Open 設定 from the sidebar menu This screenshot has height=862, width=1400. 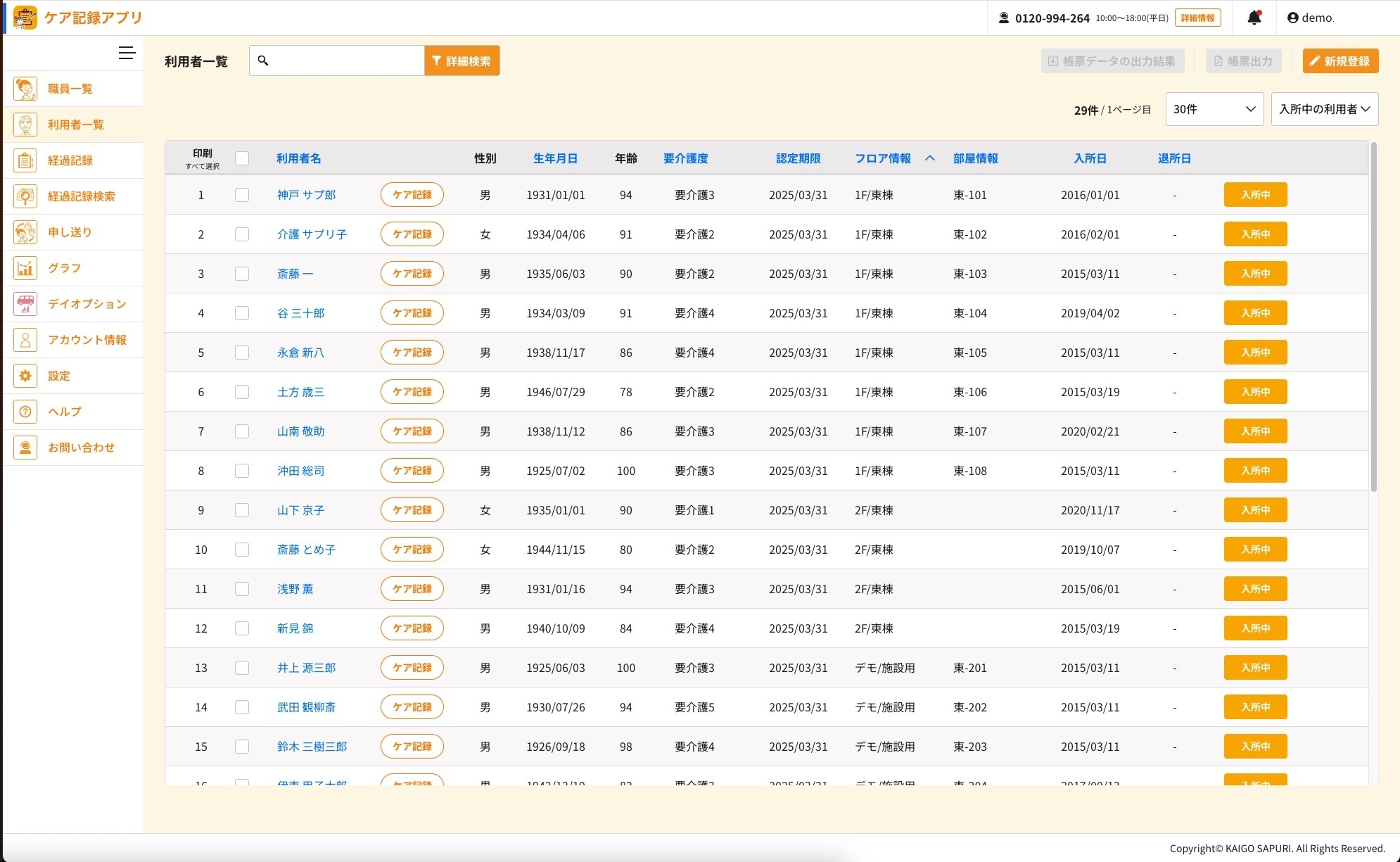click(x=73, y=376)
